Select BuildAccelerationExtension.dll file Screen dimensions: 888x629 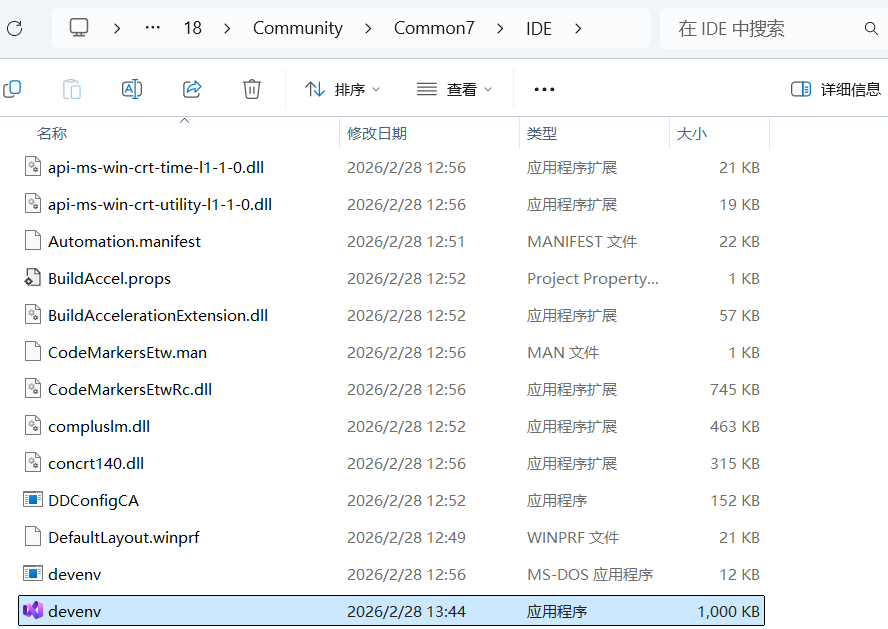(x=391, y=315)
